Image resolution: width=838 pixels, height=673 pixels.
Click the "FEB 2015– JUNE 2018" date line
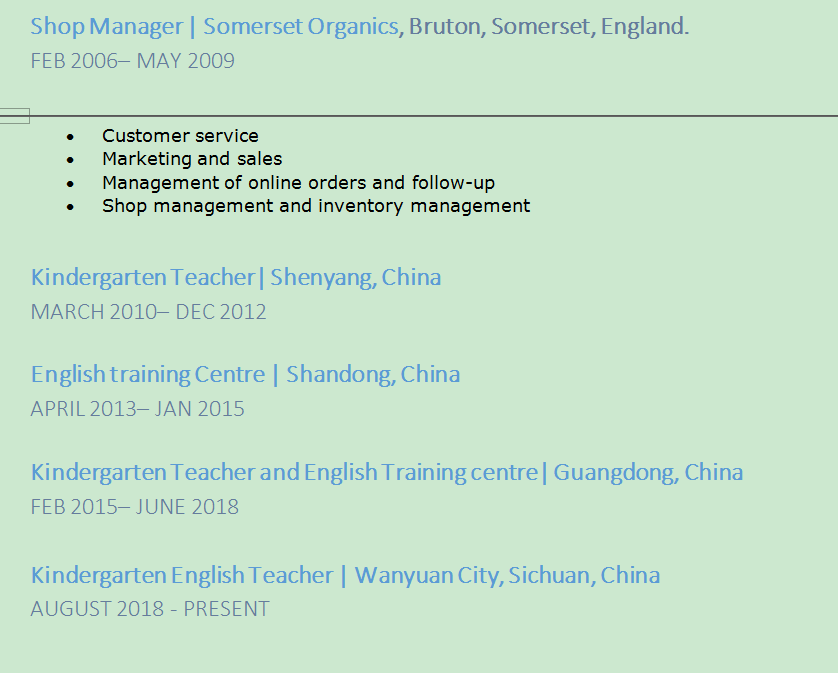(x=134, y=507)
